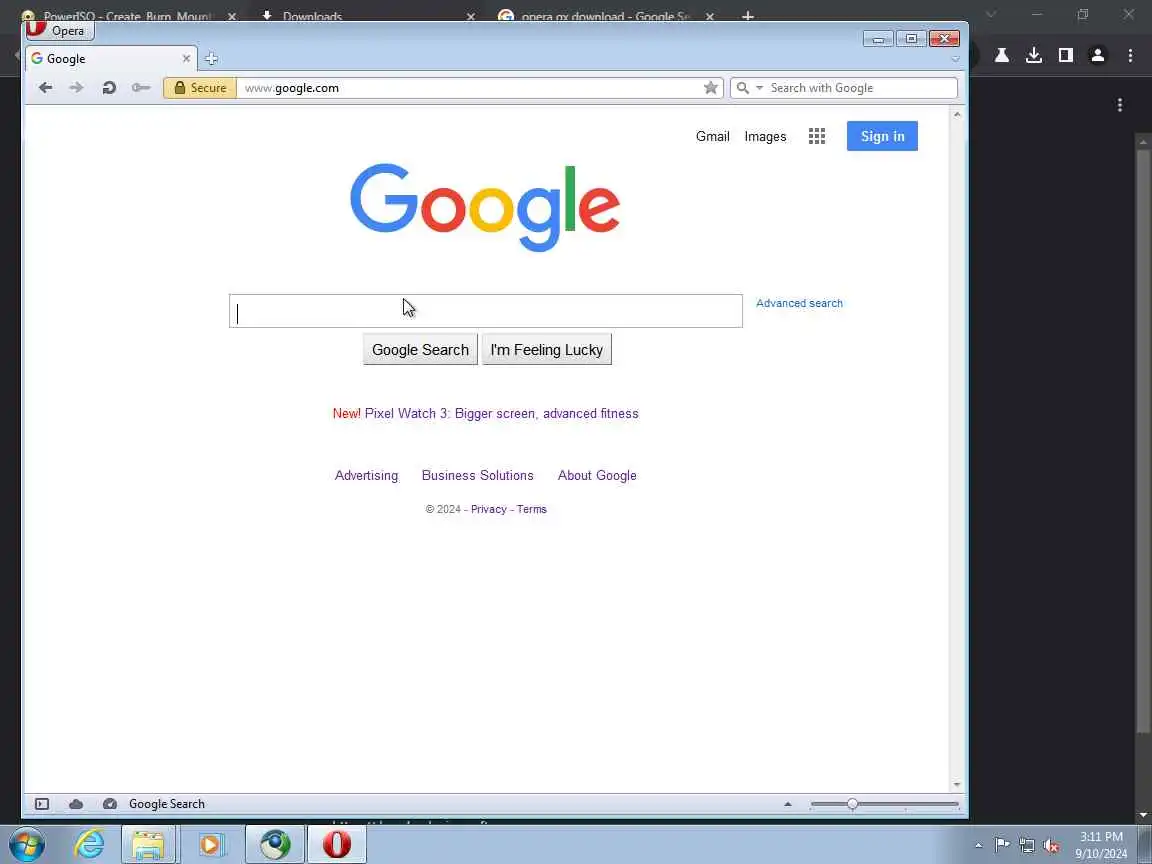Click the Secure padlock badge
The width and height of the screenshot is (1152, 864).
200,88
